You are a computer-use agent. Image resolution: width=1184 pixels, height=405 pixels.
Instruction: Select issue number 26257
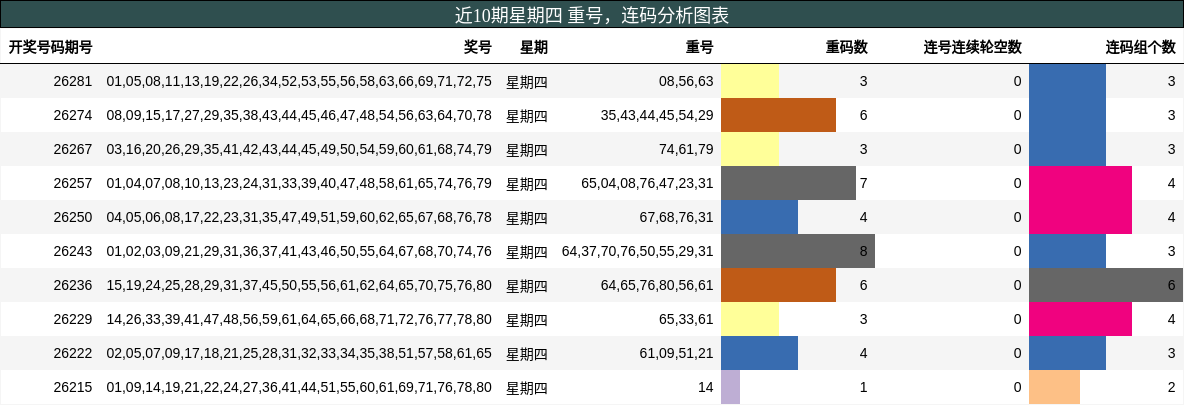[x=73, y=183]
